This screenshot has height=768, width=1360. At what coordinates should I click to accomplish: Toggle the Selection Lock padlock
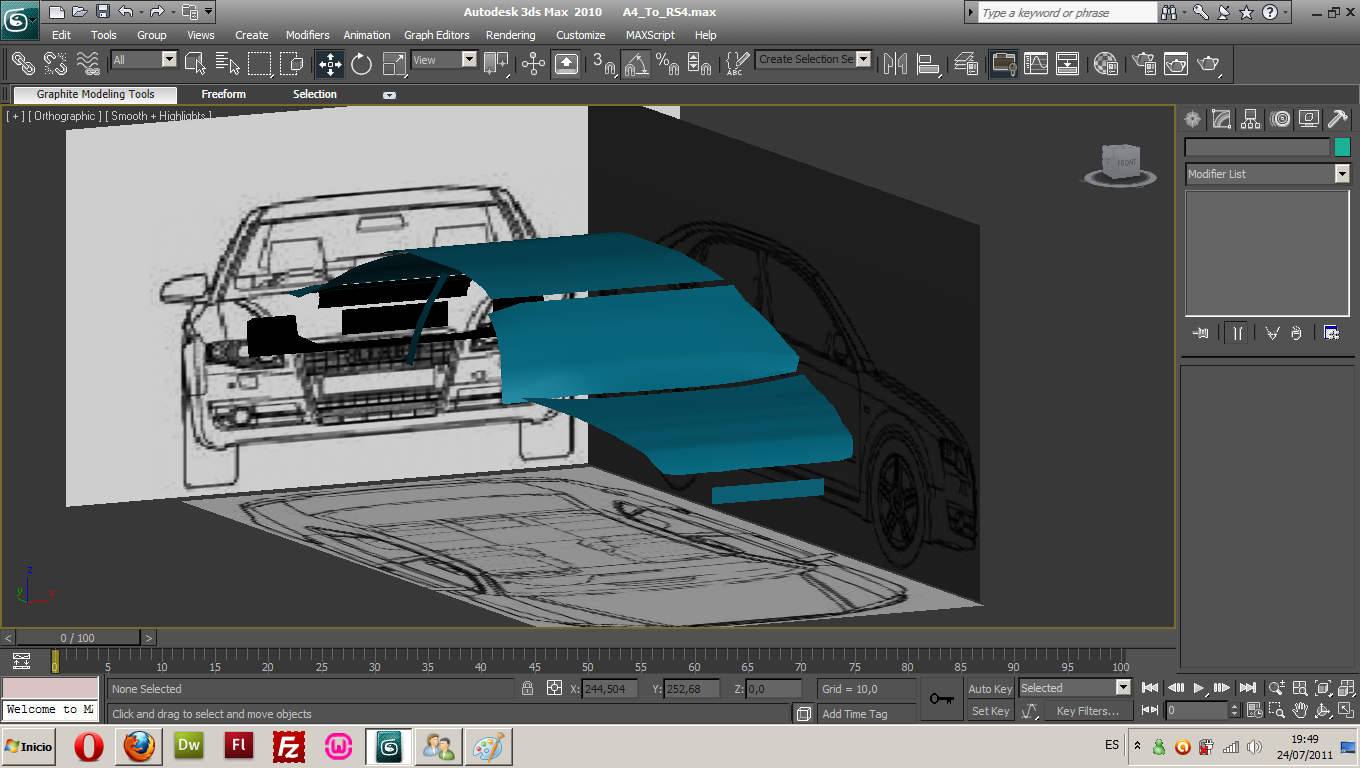click(527, 688)
